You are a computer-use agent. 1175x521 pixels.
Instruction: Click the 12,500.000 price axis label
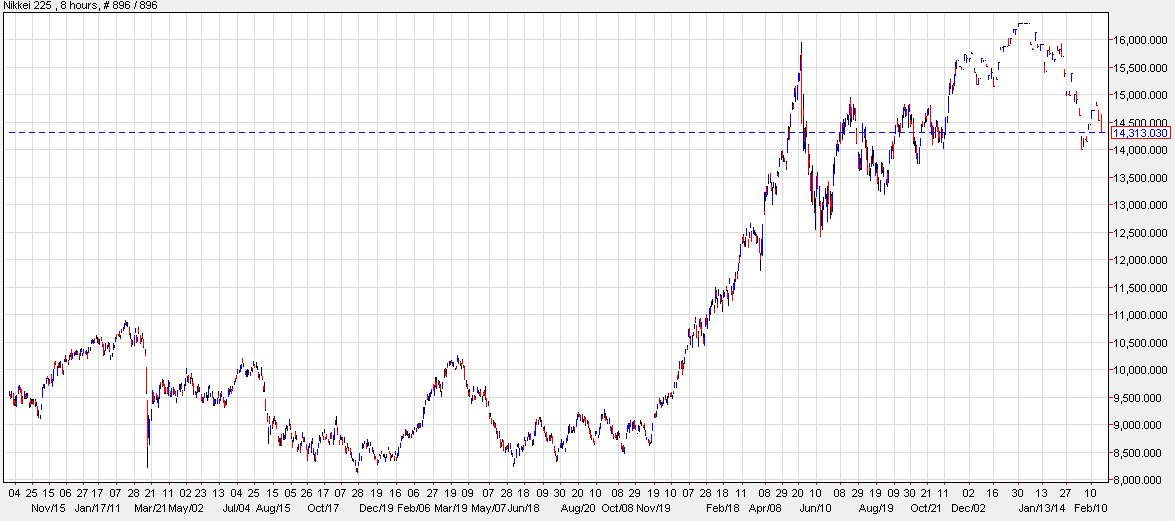tap(1141, 232)
